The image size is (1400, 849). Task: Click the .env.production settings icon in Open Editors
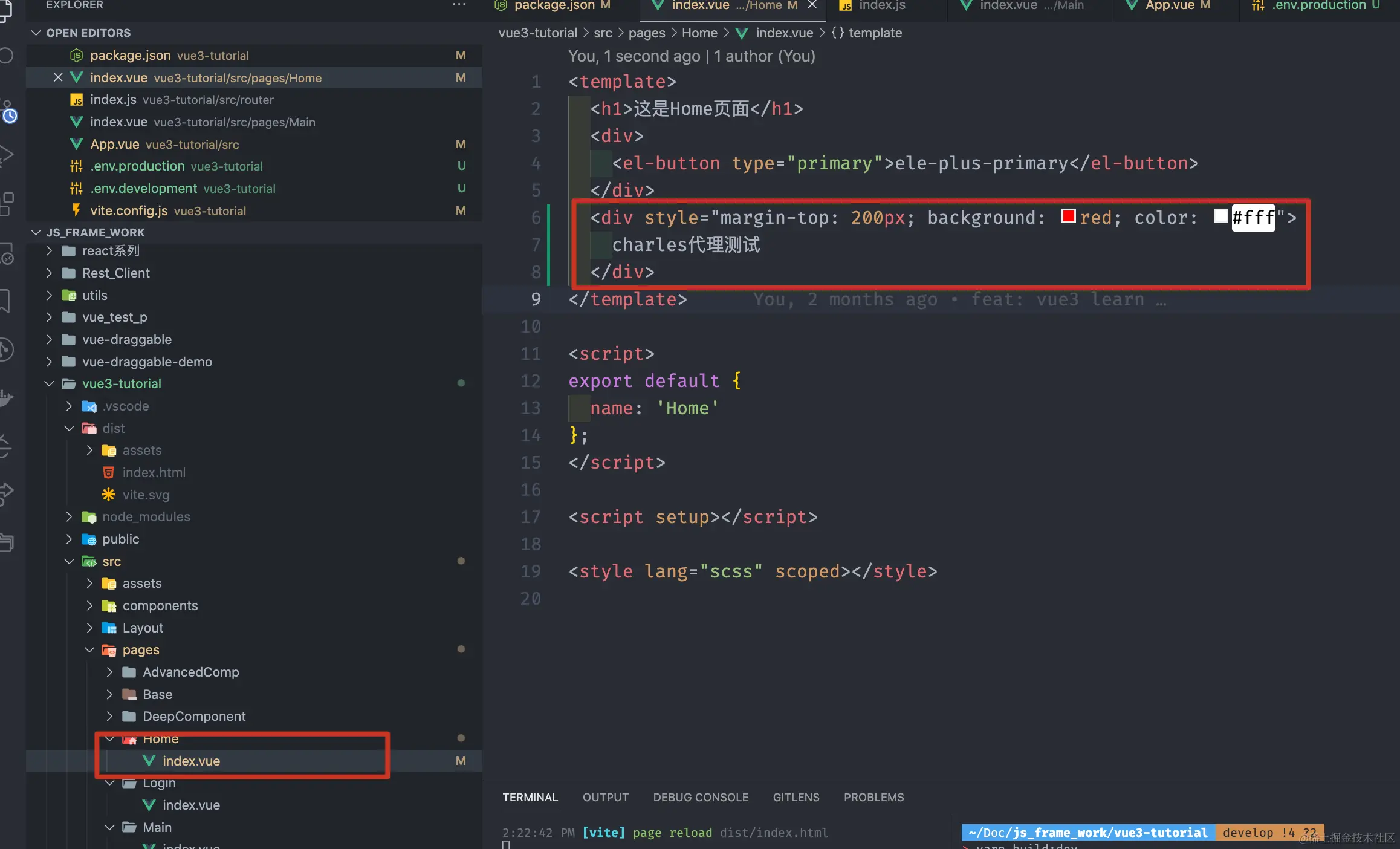coord(76,166)
